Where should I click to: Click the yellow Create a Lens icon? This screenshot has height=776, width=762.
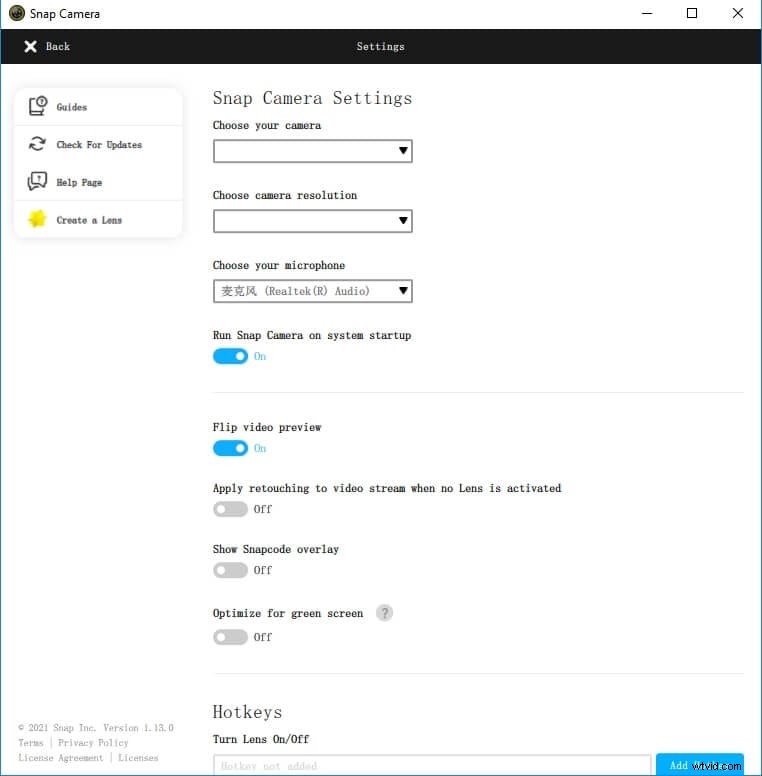(x=38, y=219)
